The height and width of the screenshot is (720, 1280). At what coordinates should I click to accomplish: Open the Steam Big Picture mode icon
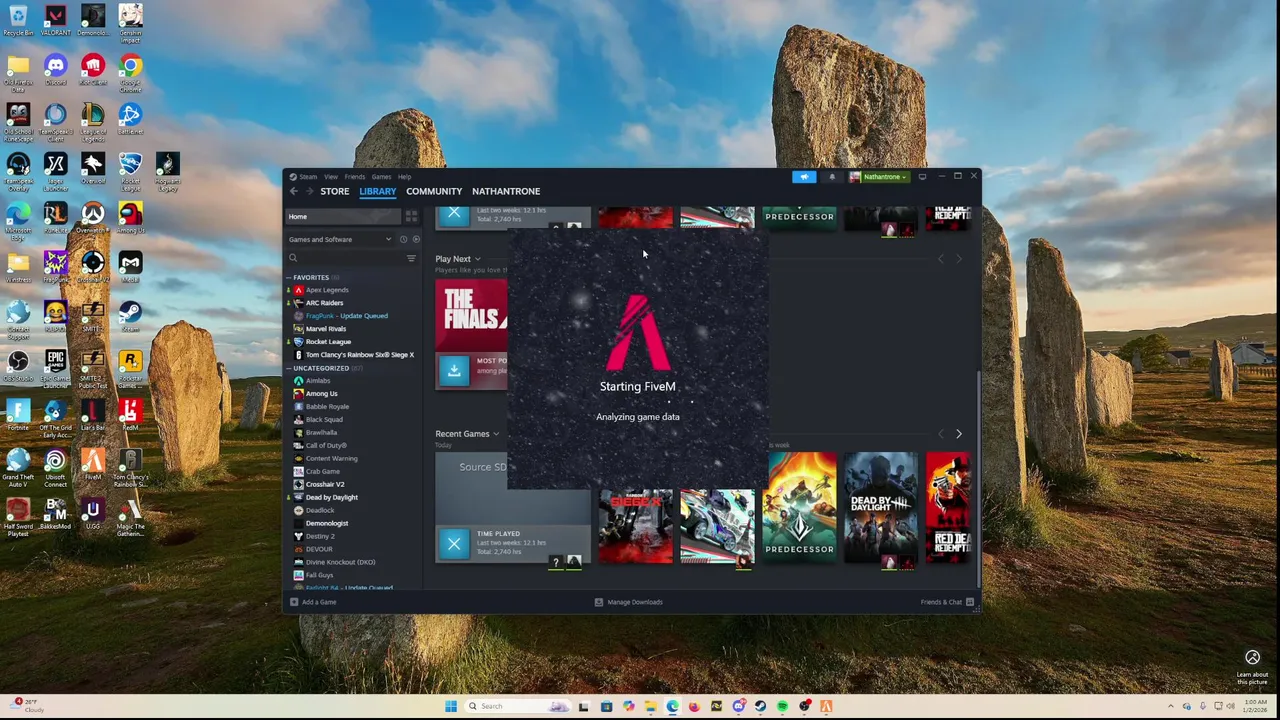click(922, 177)
